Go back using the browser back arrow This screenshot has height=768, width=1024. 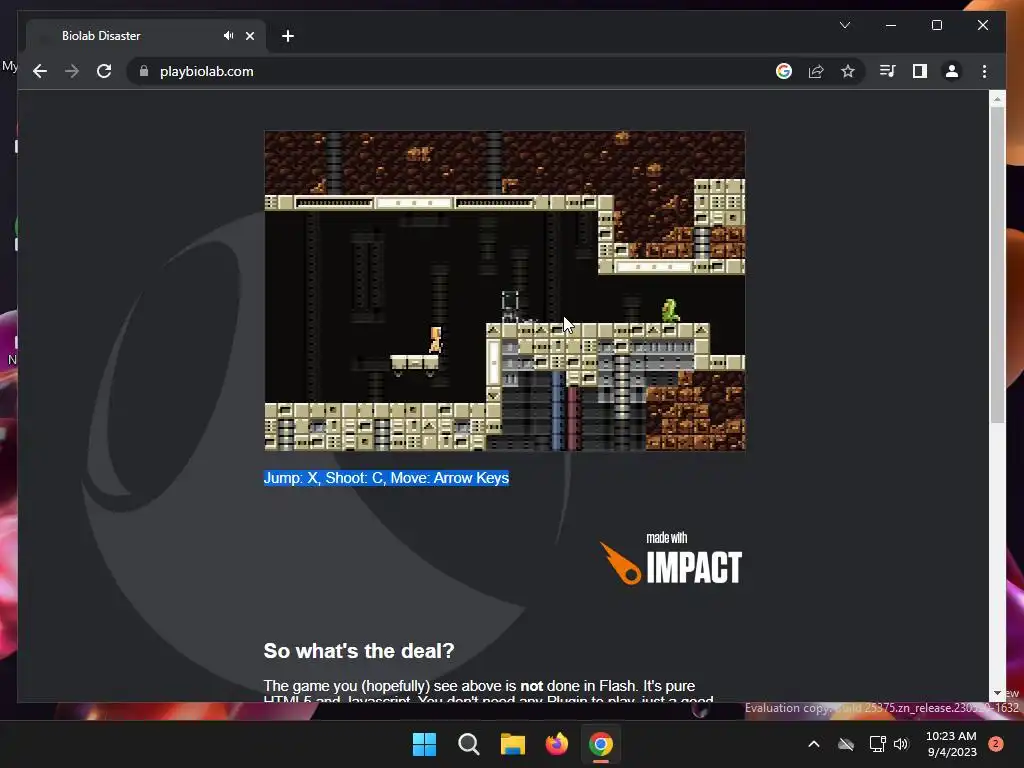40,71
